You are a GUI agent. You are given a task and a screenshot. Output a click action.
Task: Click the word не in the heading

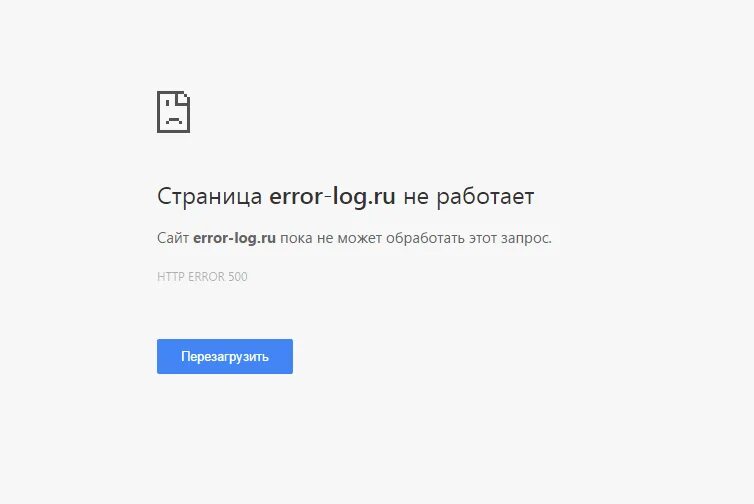tap(416, 198)
